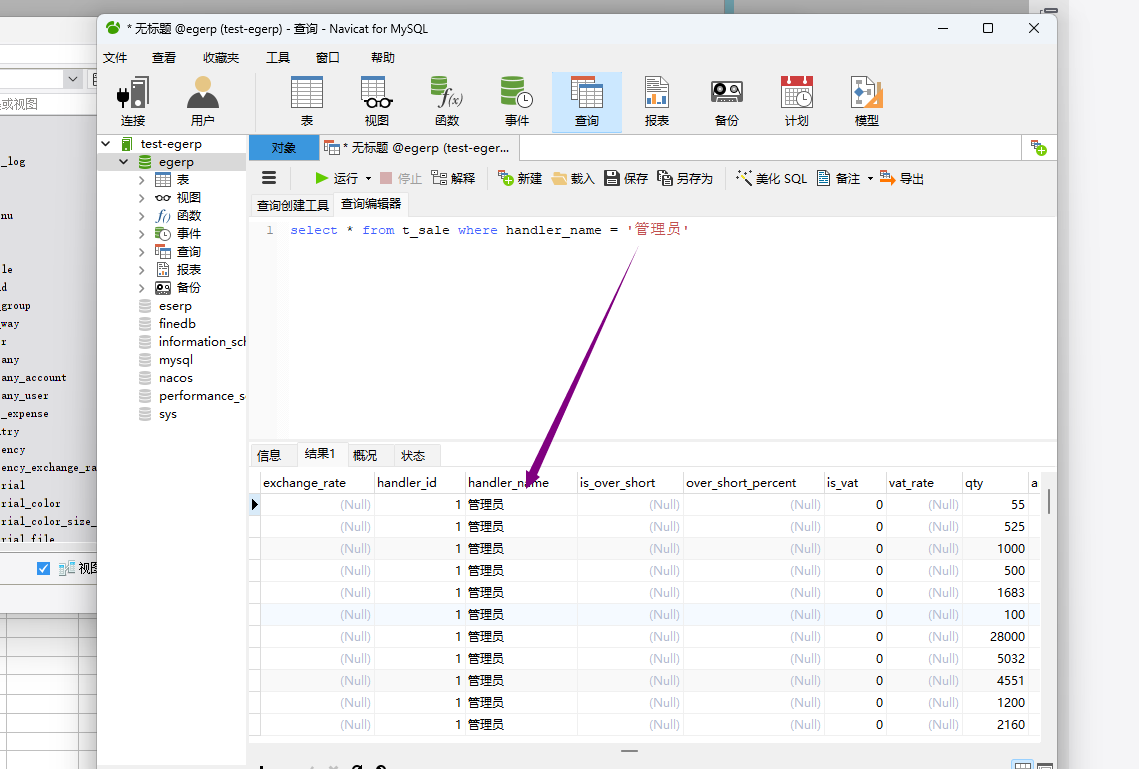
Task: Collapse the egerp database tree node
Action: pyautogui.click(x=124, y=162)
